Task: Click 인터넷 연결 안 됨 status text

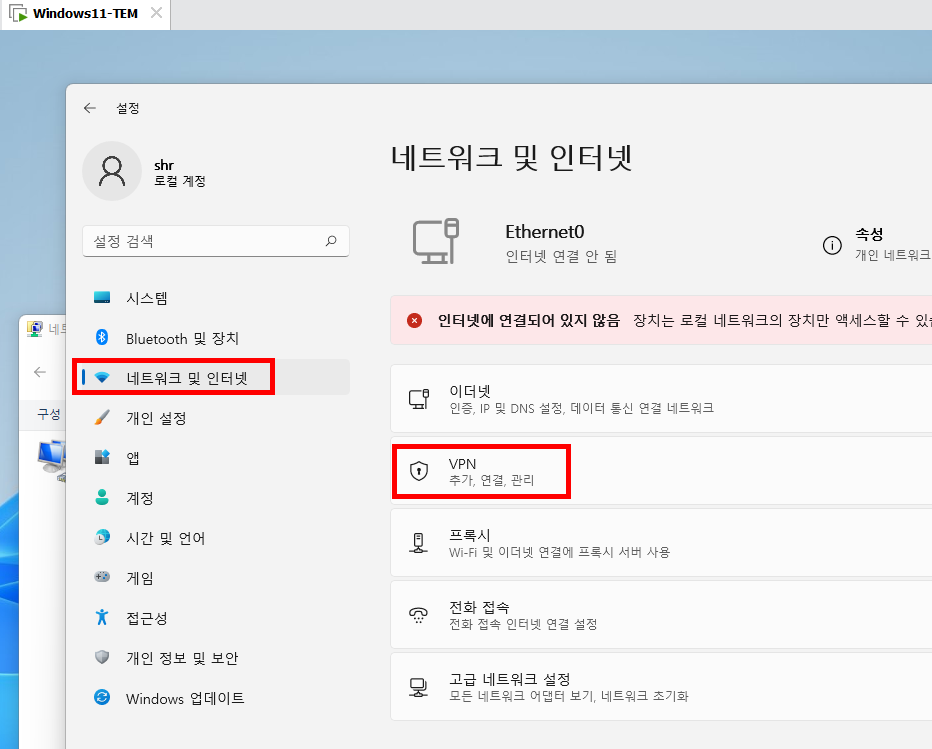Action: tap(561, 257)
